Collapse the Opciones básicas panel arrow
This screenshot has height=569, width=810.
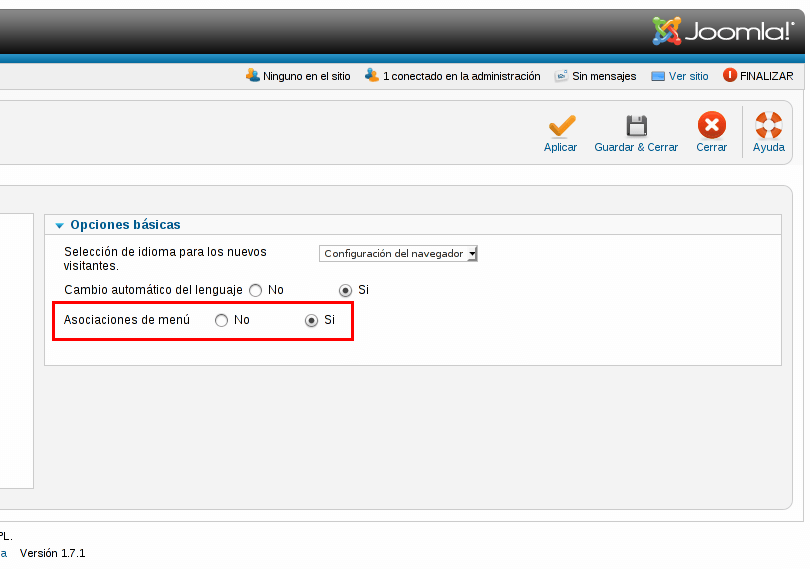(x=59, y=225)
